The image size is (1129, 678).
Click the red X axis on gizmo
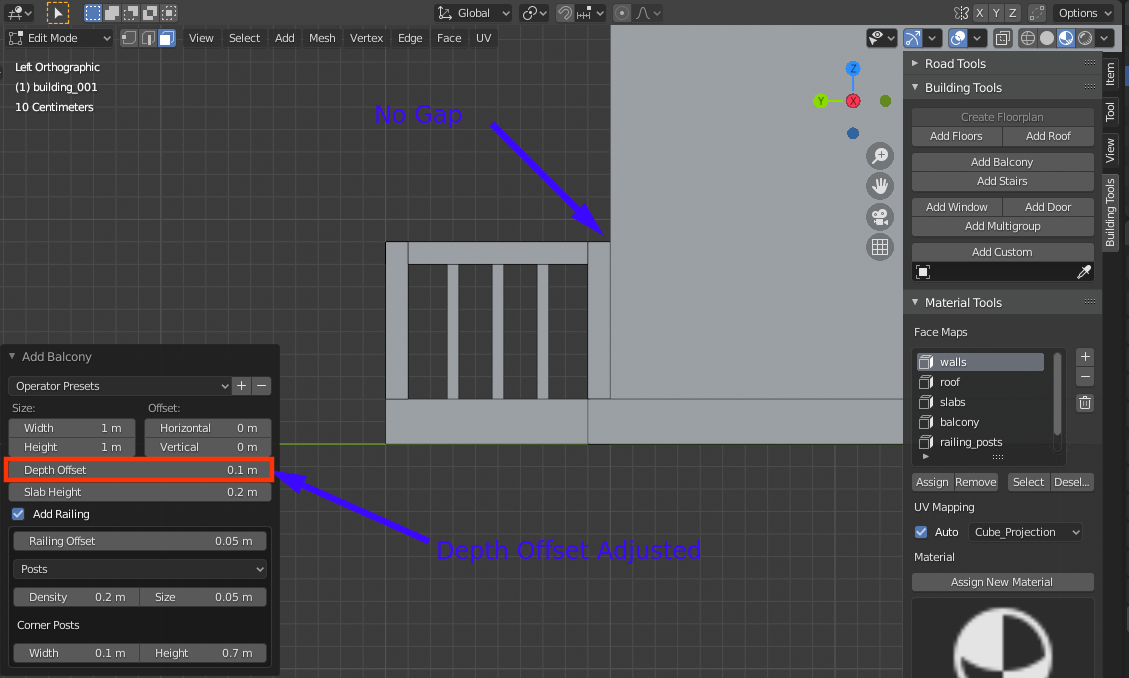coord(853,101)
